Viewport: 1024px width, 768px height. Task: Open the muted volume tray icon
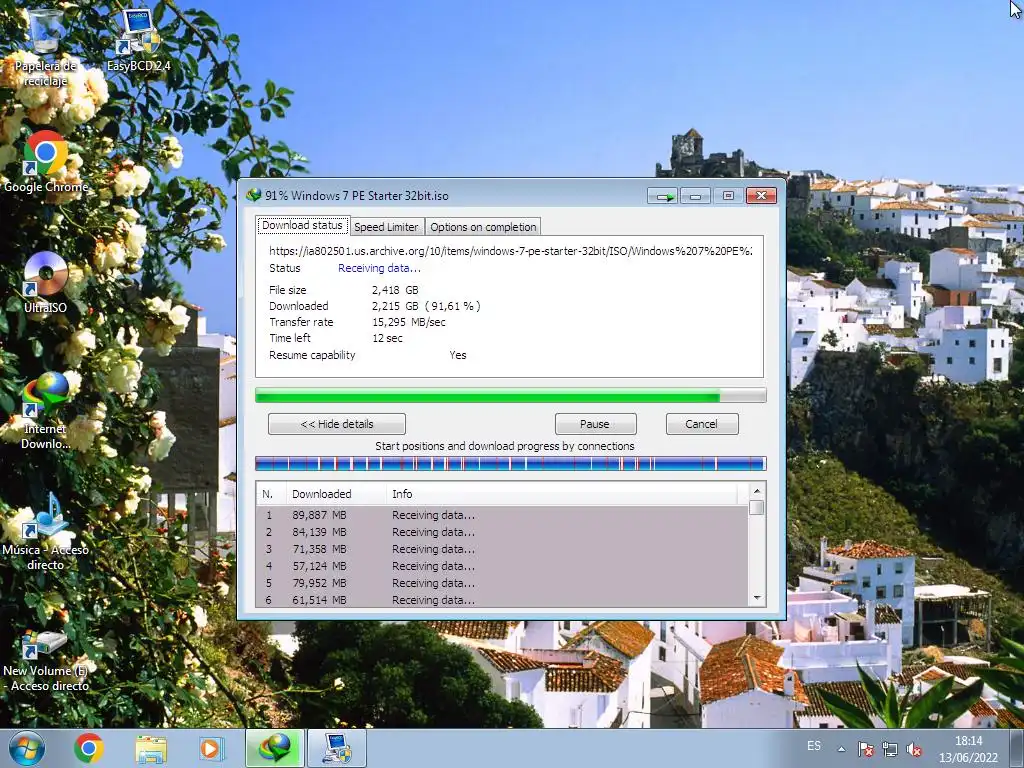coord(914,750)
